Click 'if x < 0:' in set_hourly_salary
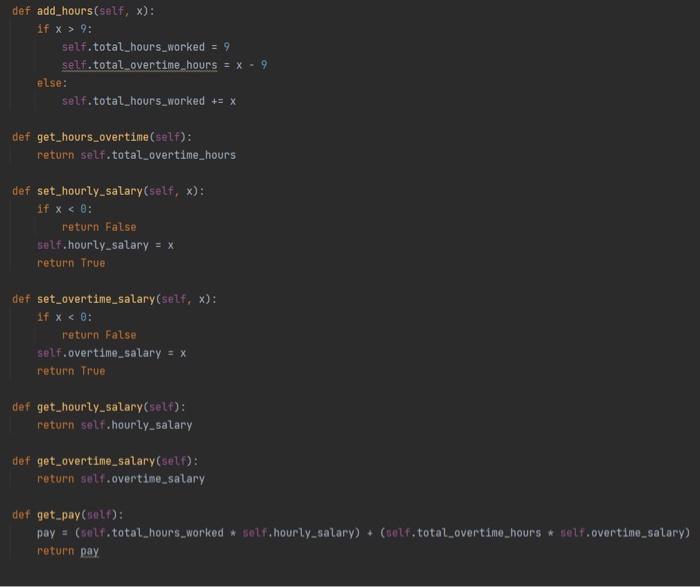The width and height of the screenshot is (700, 587). [64, 209]
